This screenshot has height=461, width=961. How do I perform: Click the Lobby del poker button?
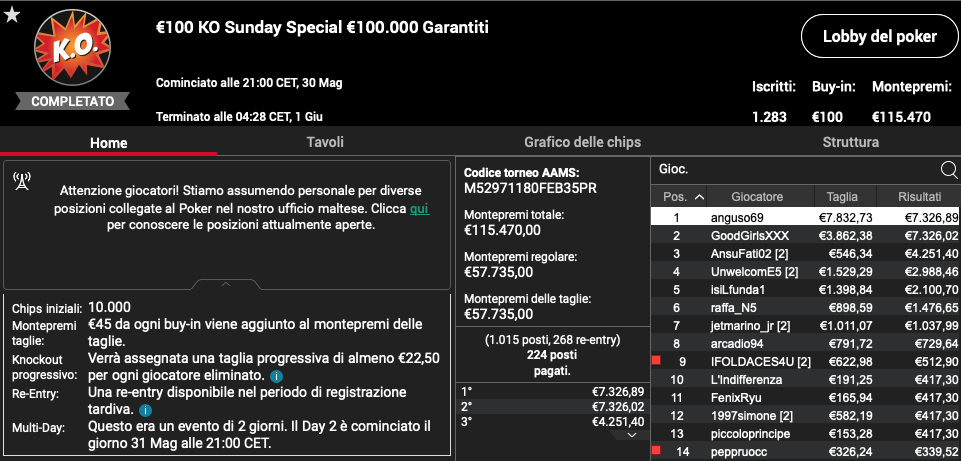coord(879,36)
